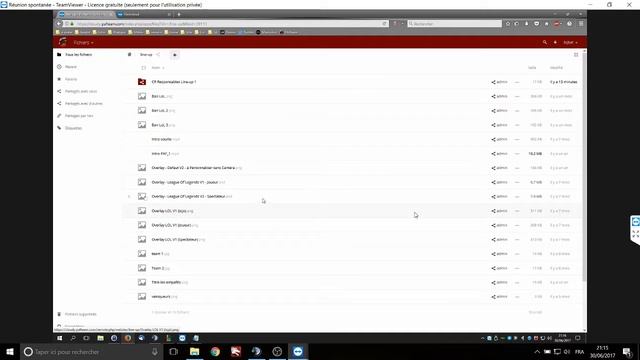Sort the list by Taille column header
The image size is (640, 360).
[532, 68]
